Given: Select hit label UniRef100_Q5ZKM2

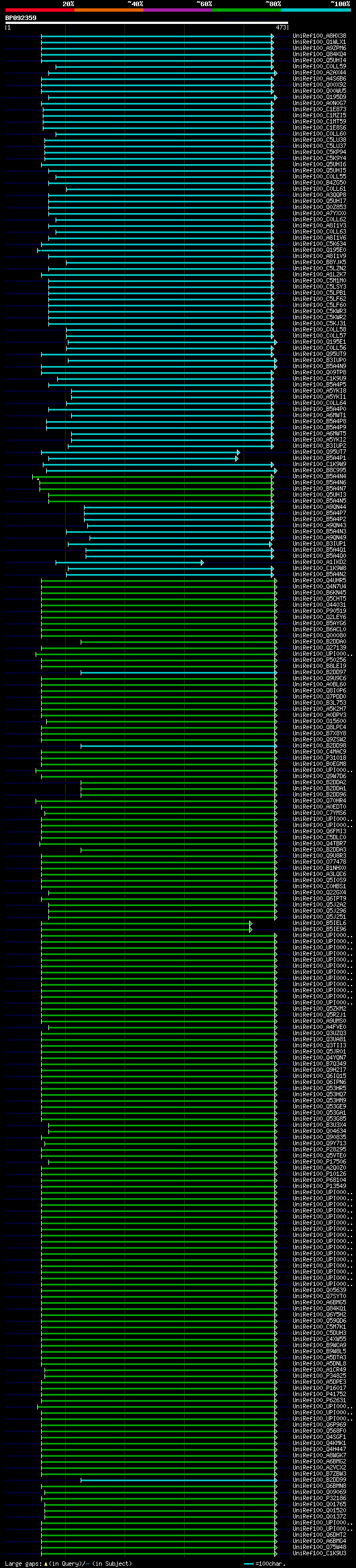Looking at the screenshot, I should tap(319, 1009).
